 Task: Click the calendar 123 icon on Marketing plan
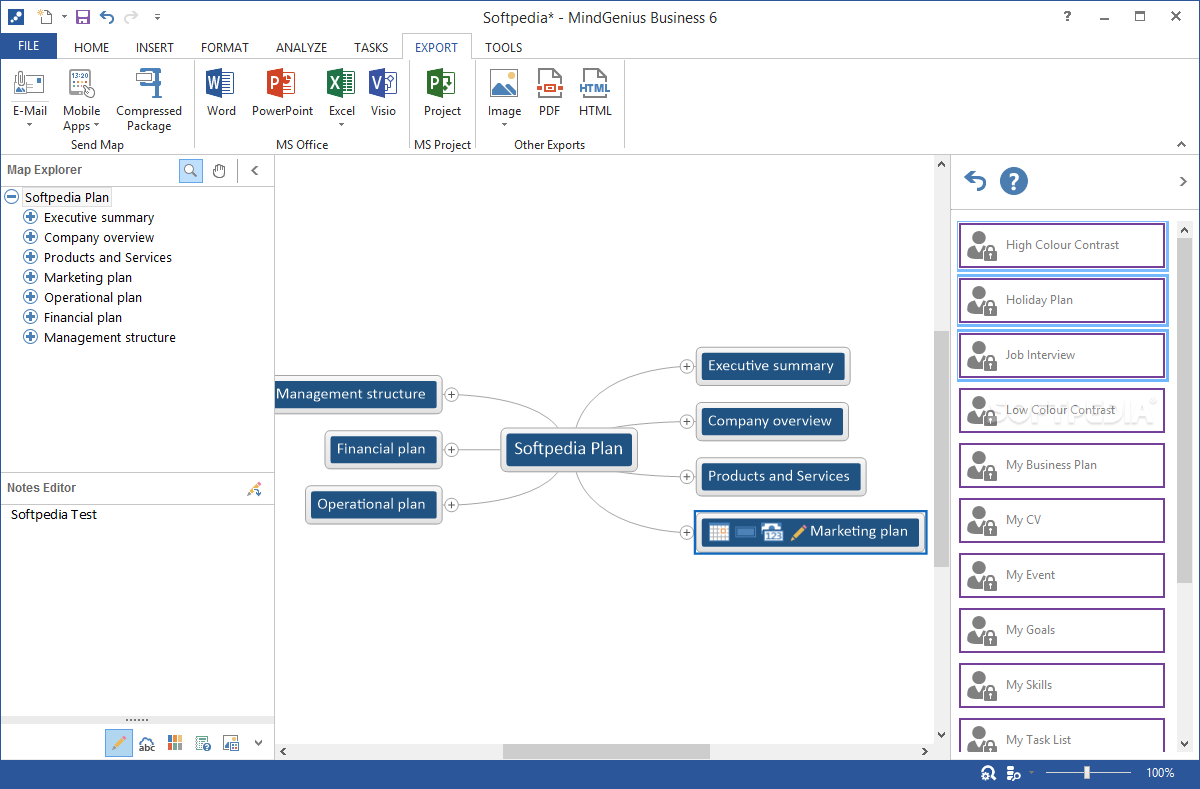pyautogui.click(x=772, y=532)
